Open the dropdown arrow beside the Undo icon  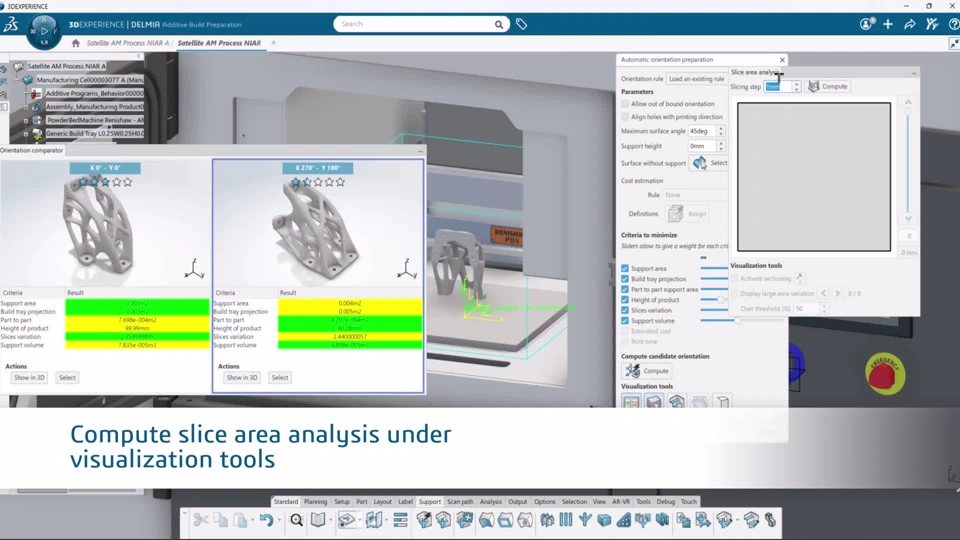[x=279, y=520]
